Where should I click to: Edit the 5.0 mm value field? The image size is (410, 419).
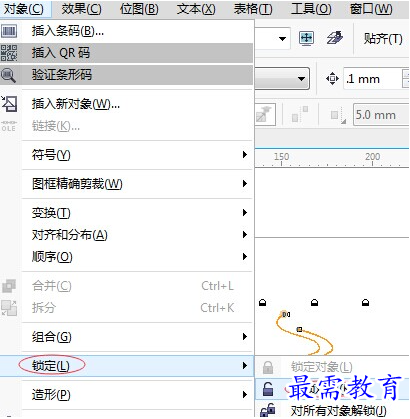381,115
